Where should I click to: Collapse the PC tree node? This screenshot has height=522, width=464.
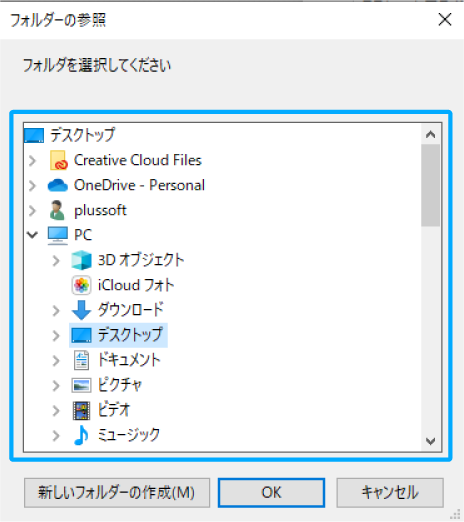tap(32, 235)
